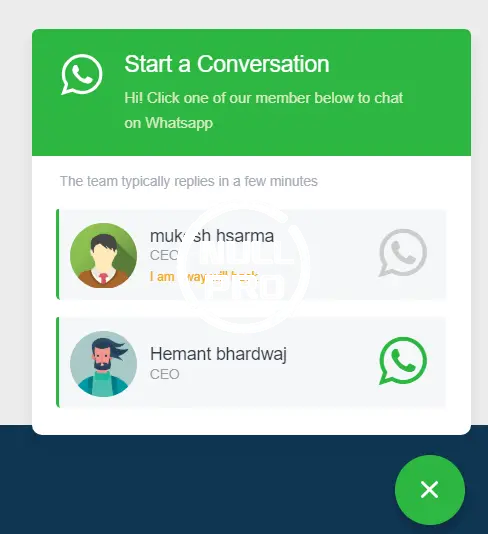Click CEO label under Hemant bhardwaj
Viewport: 488px width, 534px height.
click(x=164, y=374)
